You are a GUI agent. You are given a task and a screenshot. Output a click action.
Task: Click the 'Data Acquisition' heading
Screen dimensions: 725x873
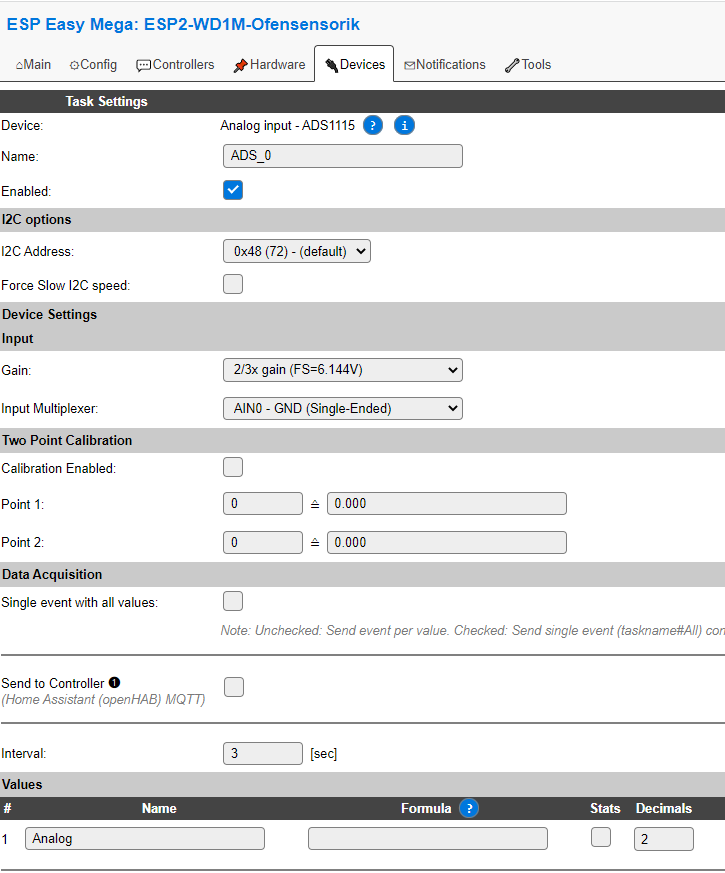[x=52, y=575]
